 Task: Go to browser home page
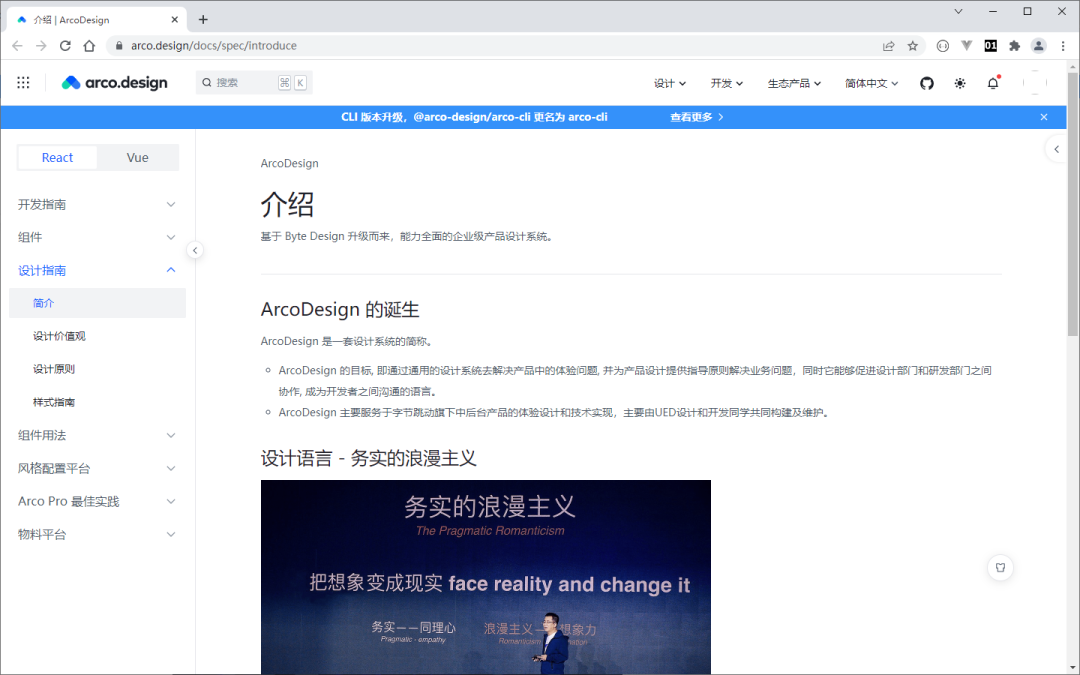pos(90,45)
